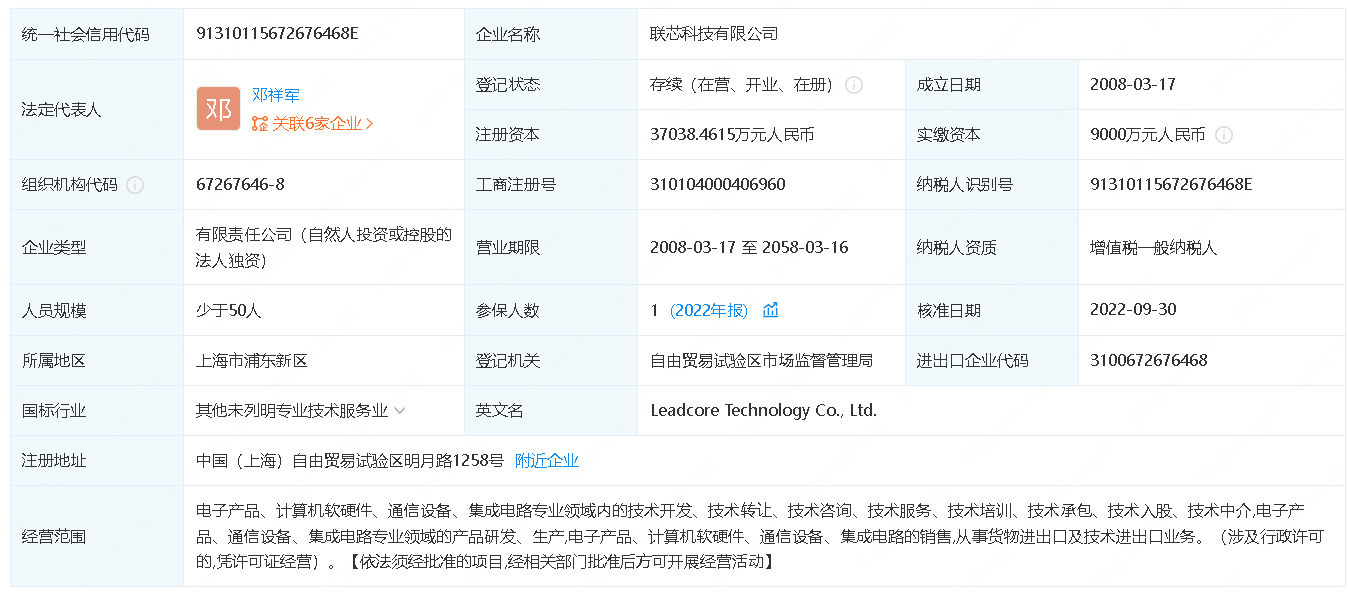Click the 注册地址 label
Screen dimensions: 1348x592
click(x=54, y=461)
